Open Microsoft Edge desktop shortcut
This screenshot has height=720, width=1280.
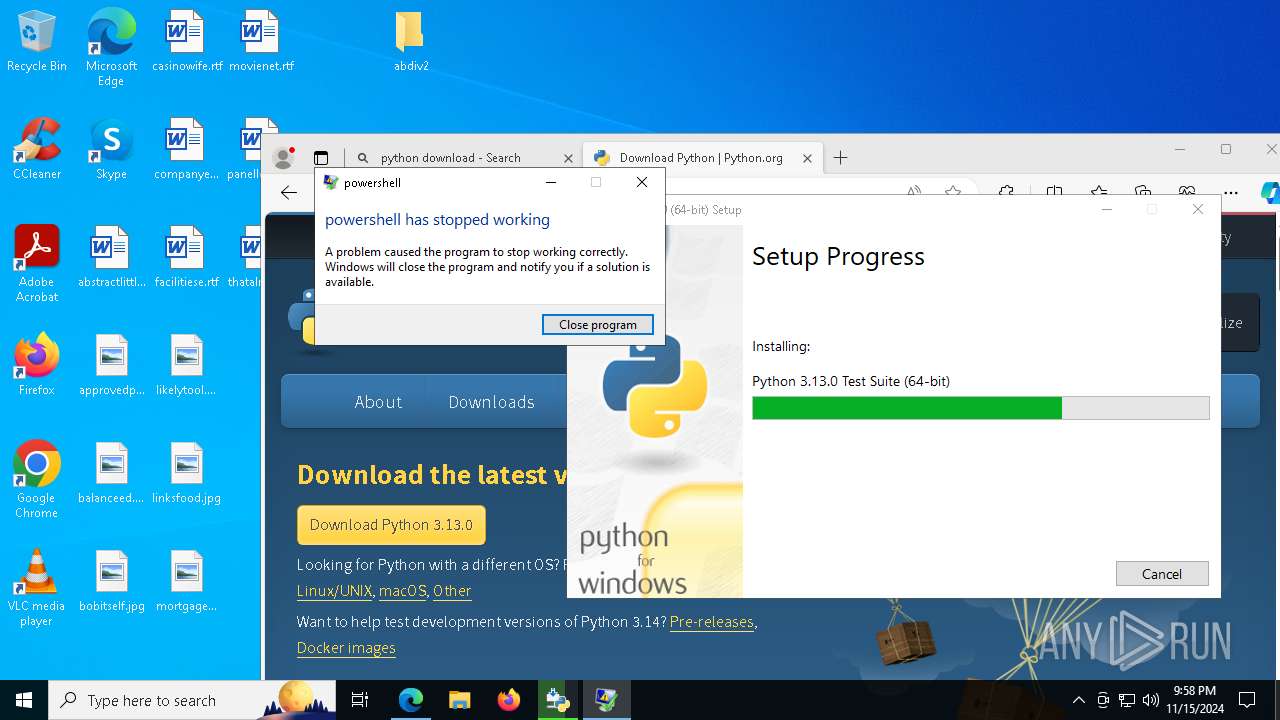[111, 48]
